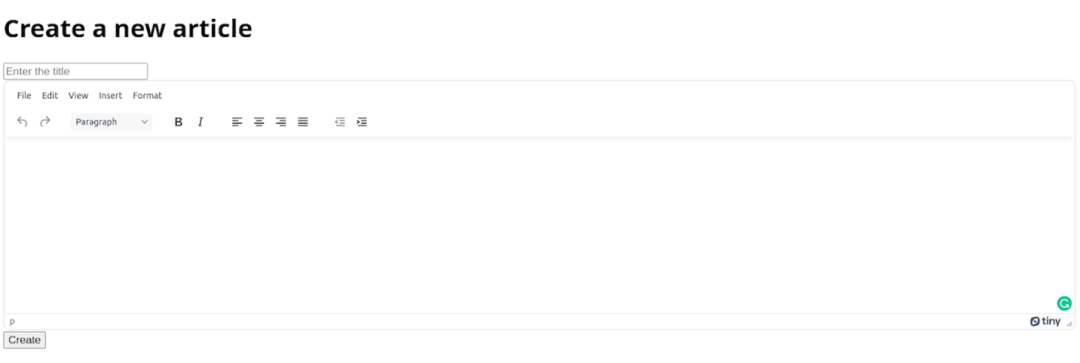Open the File menu
Screen dimensions: 1080x363
[x=24, y=96]
